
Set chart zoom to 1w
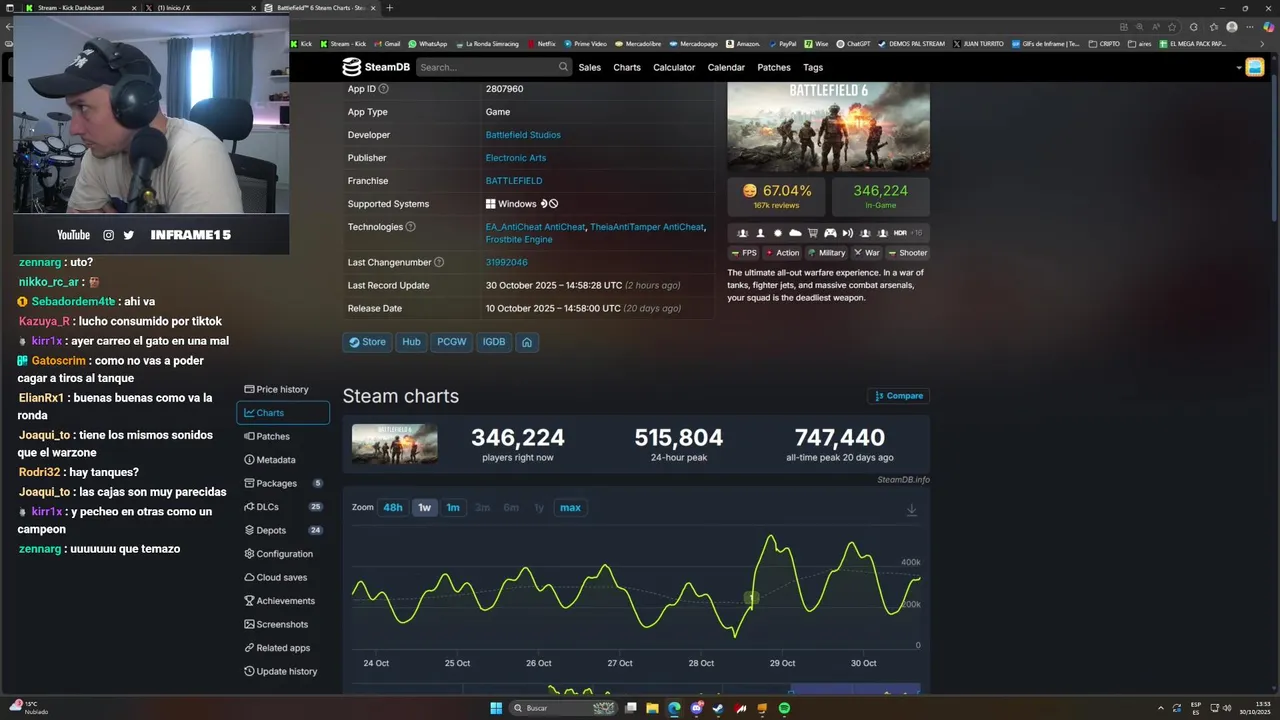point(425,508)
